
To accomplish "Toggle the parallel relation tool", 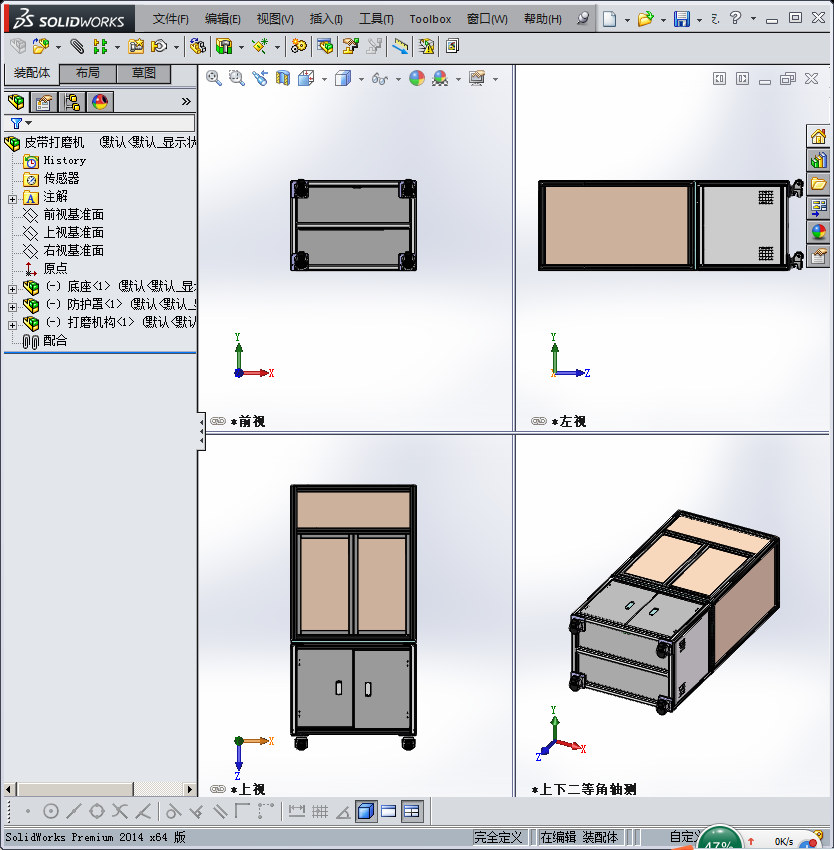I will [x=220, y=811].
